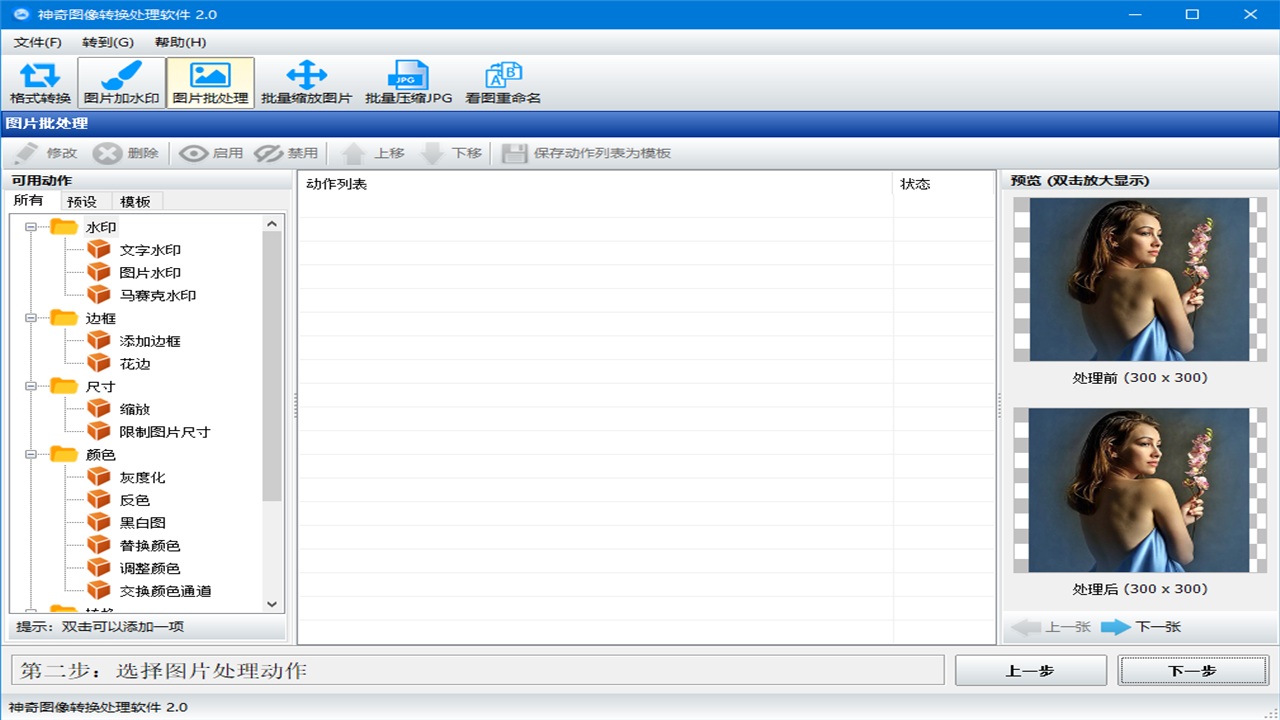Open the 格式转换 format conversion tool

[40, 83]
